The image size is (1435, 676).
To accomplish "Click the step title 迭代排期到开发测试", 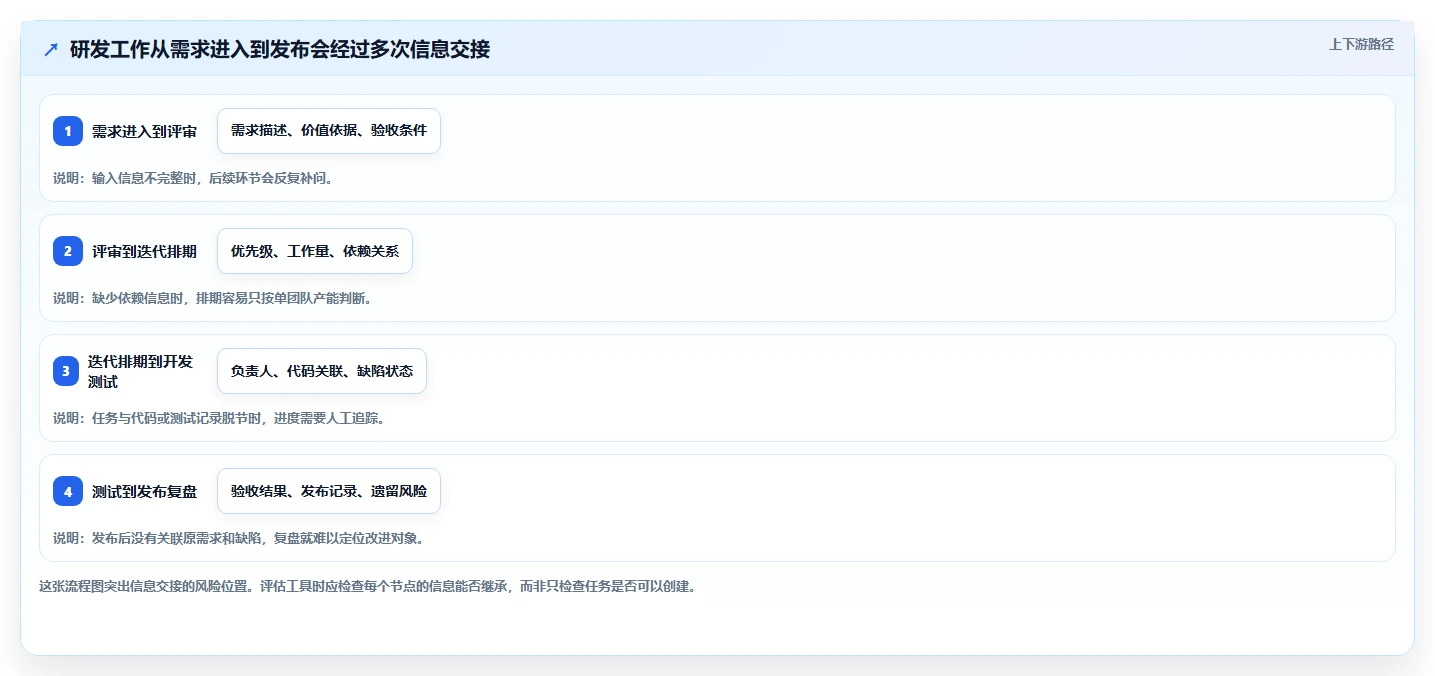I will 140,371.
